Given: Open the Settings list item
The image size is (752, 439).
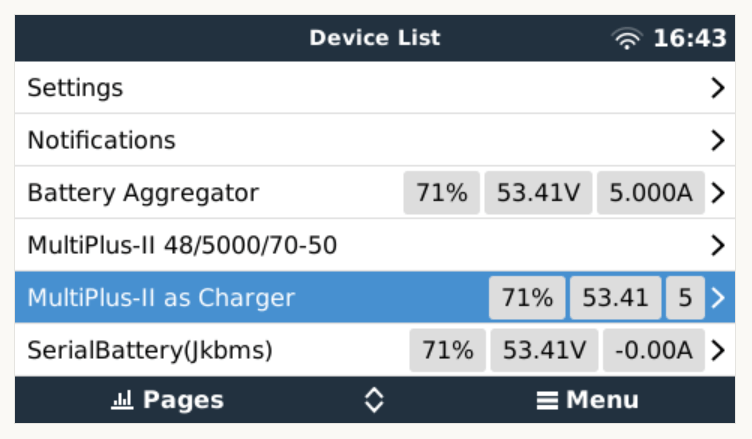Looking at the screenshot, I should [x=75, y=88].
